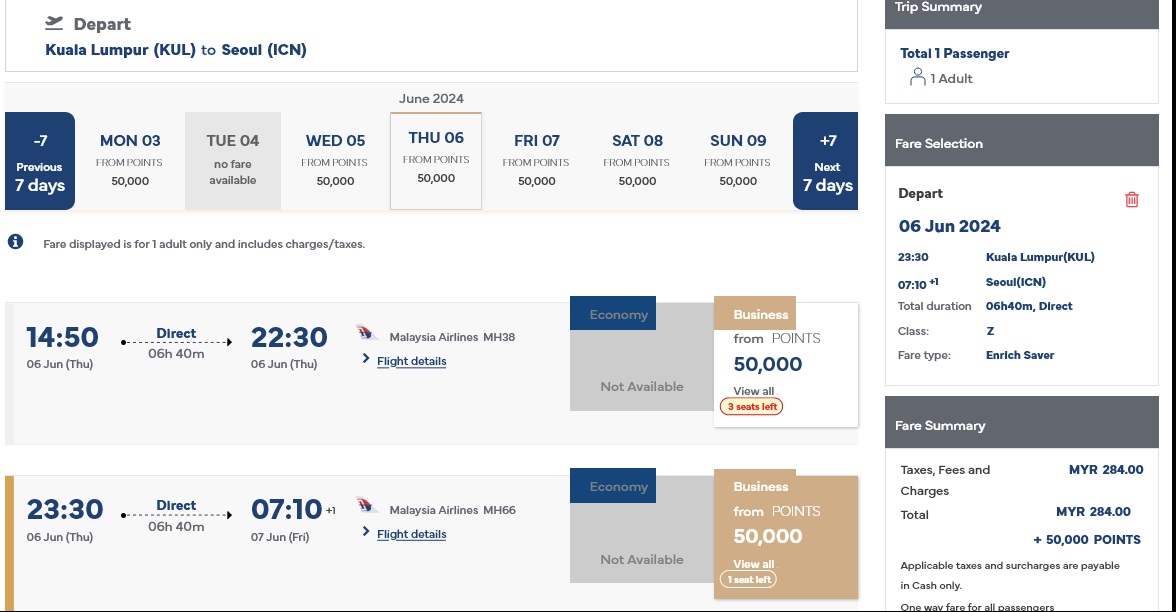This screenshot has height=612, width=1176.
Task: Click Malaysia Airlines logo for MH38
Action: pyautogui.click(x=367, y=335)
